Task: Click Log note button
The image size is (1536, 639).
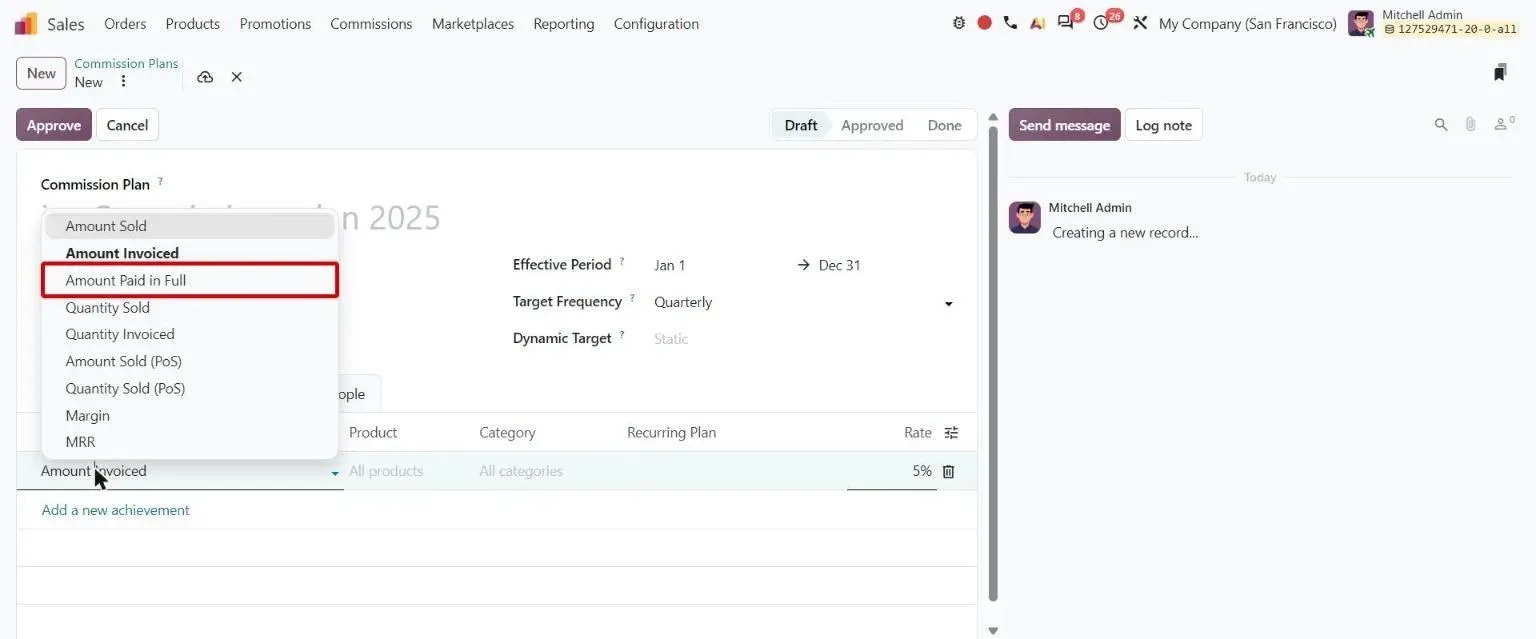Action: [x=1164, y=125]
